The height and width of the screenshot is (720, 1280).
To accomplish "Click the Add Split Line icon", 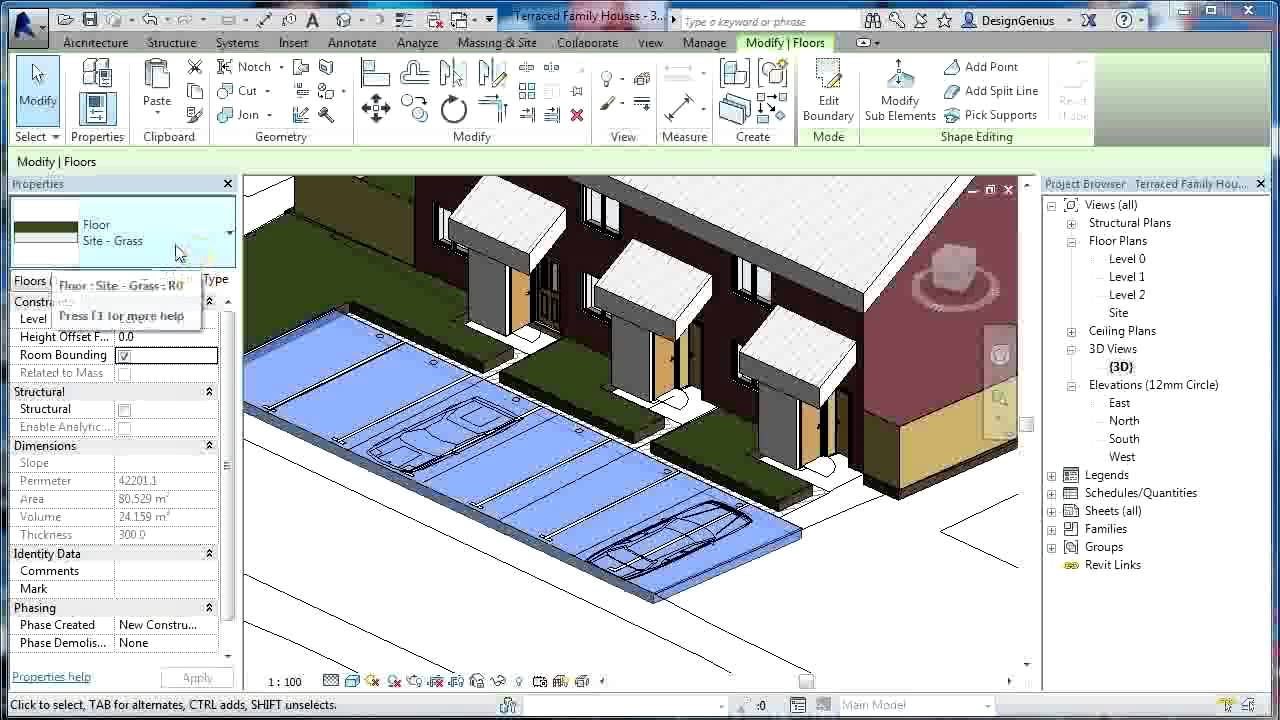I will tap(952, 91).
